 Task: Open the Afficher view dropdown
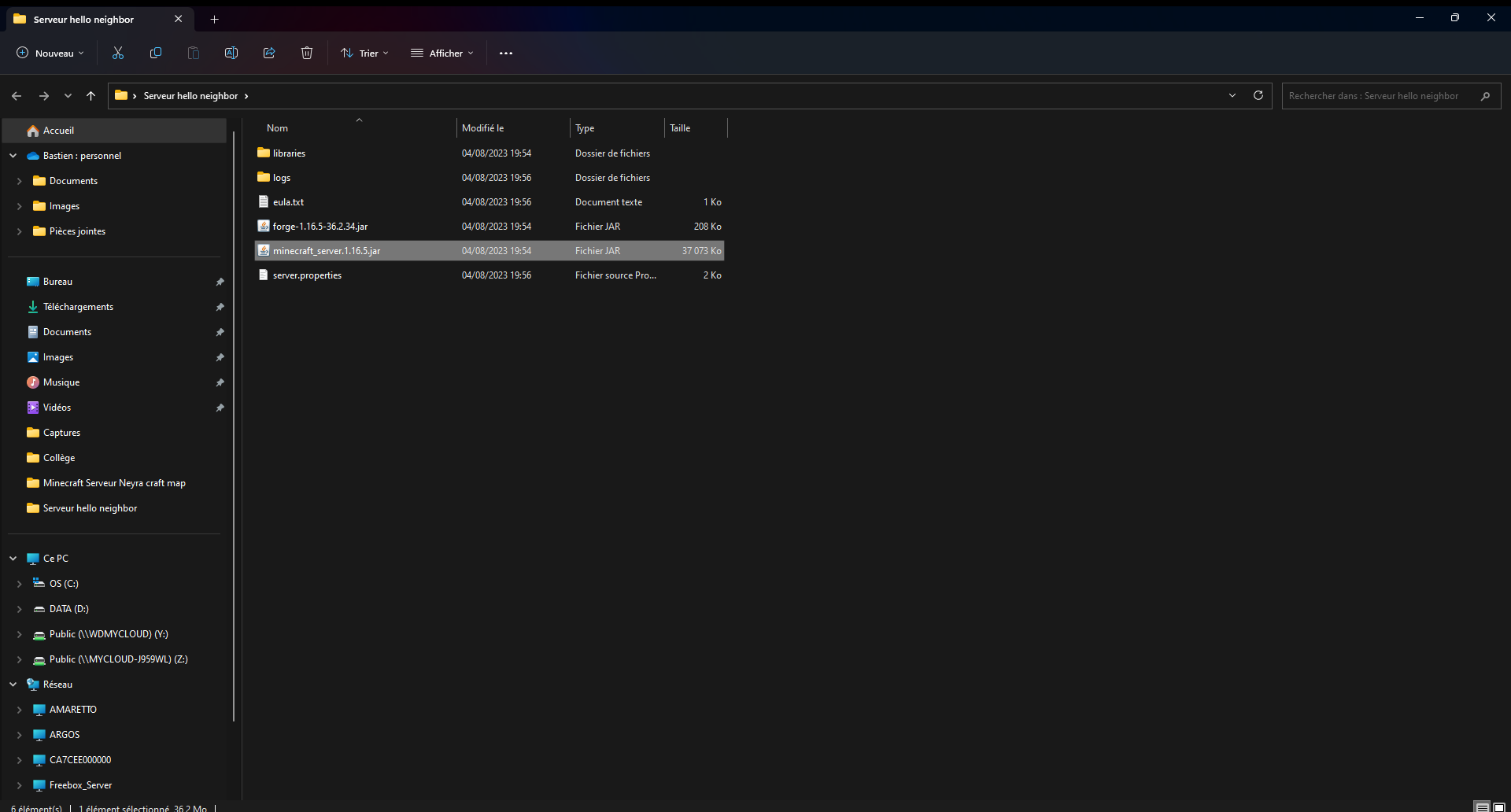442,53
